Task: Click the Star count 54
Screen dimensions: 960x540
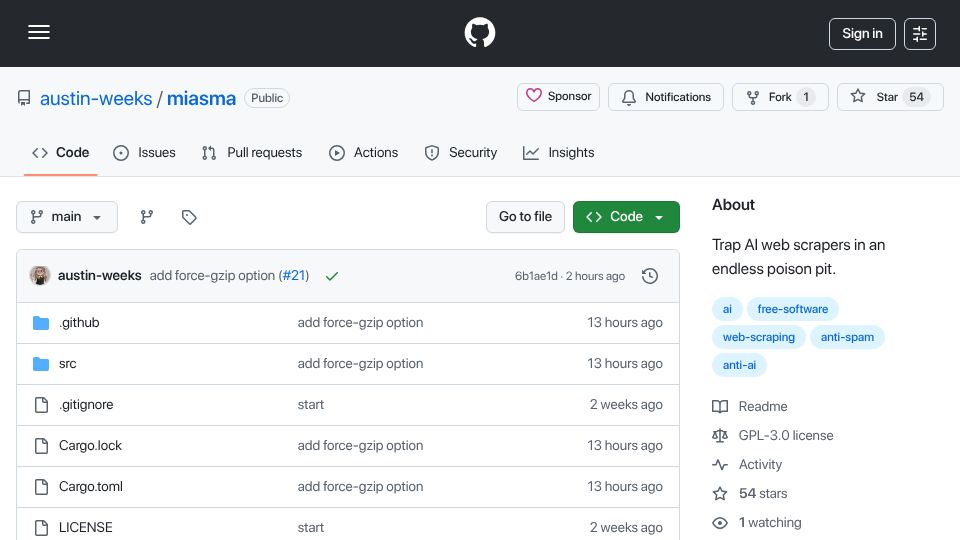Action: 917,97
